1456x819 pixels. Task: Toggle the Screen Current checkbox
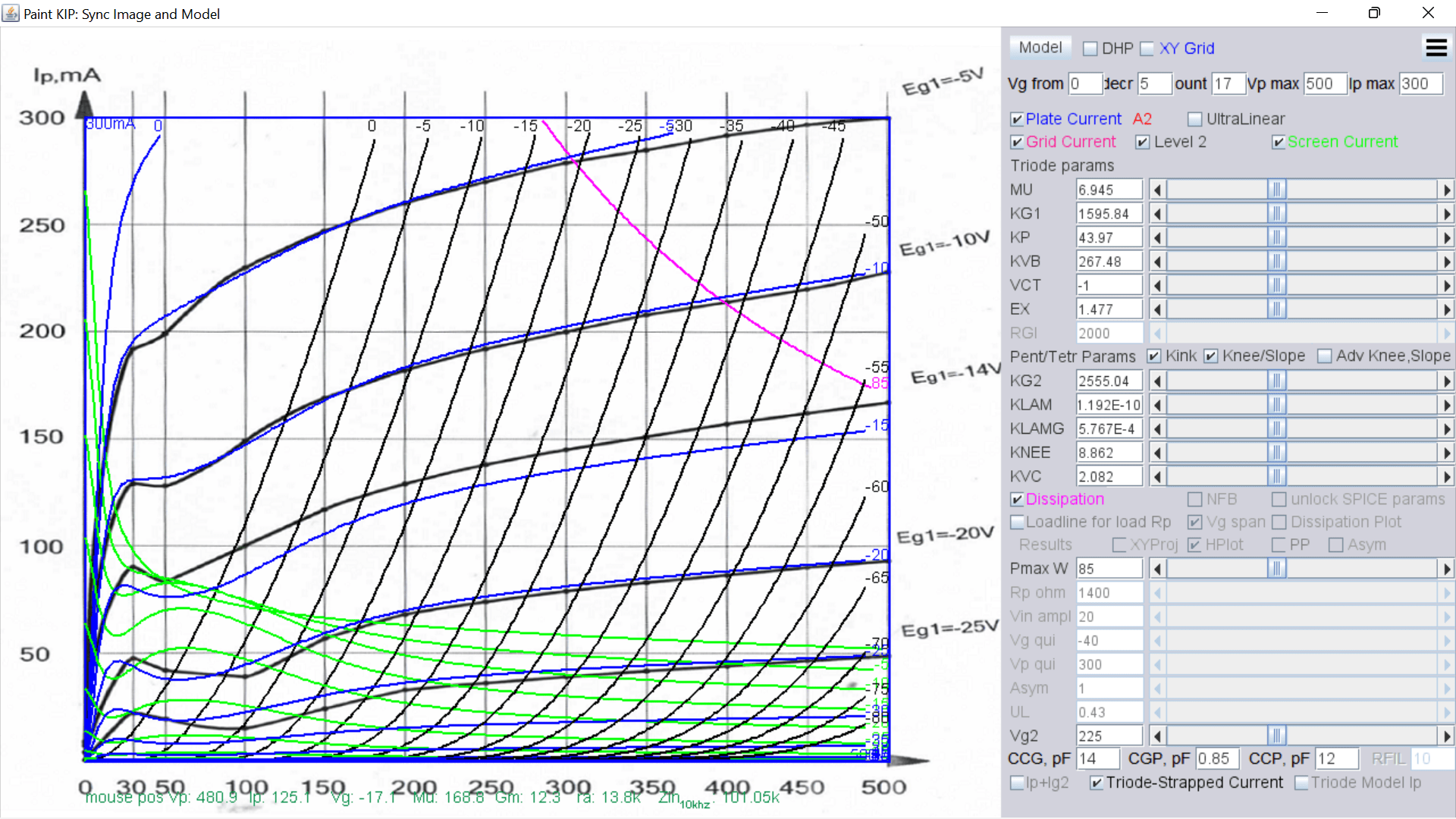1279,142
